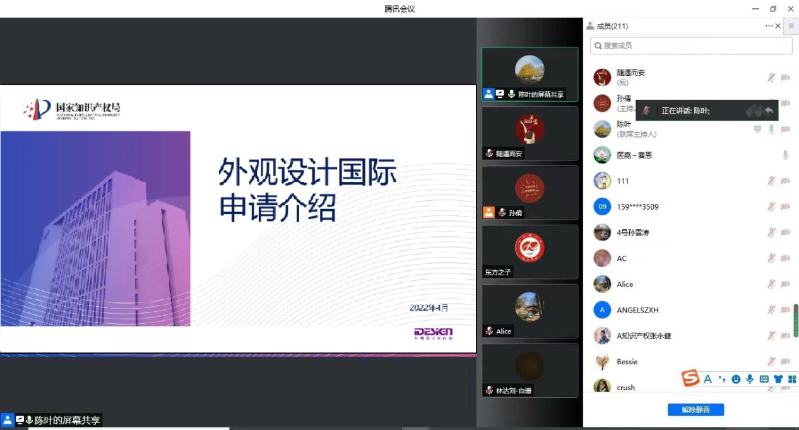Click 陈叶 avatar in member list

coord(602,129)
